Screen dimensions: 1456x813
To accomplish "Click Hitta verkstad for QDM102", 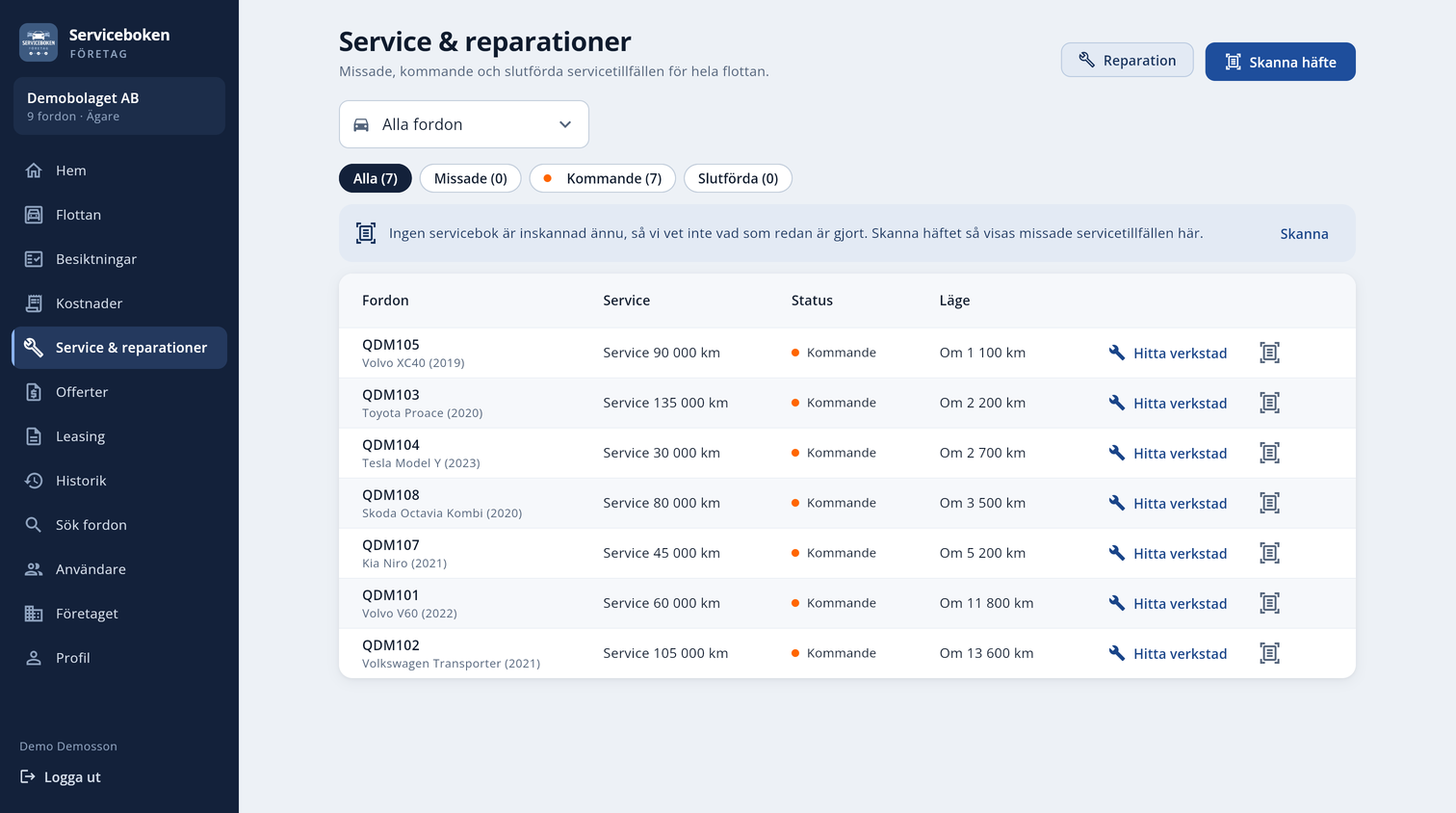I will click(1167, 654).
